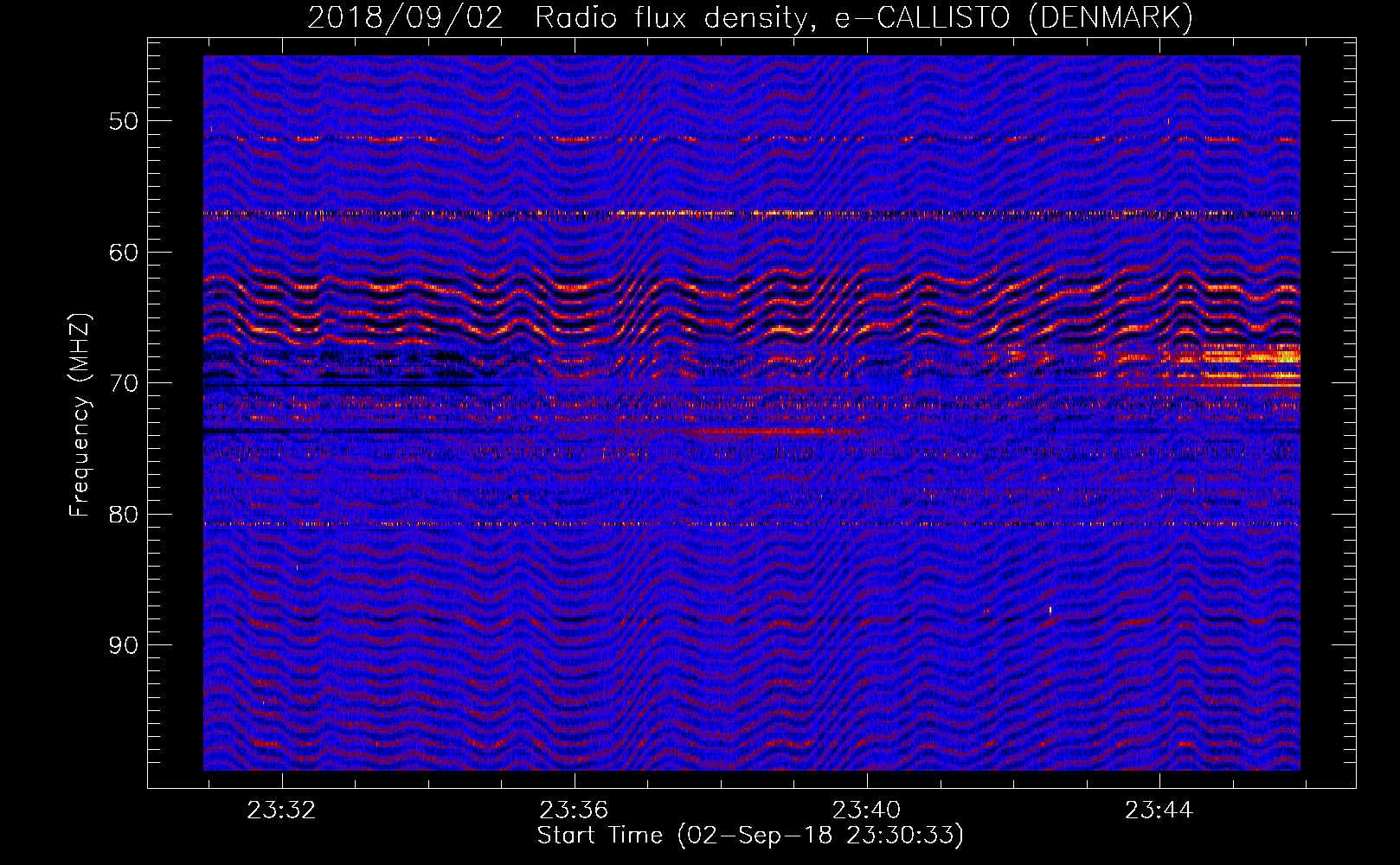Viewport: 1400px width, 865px height.
Task: Click the 23:40 time tick label
Action: click(866, 811)
